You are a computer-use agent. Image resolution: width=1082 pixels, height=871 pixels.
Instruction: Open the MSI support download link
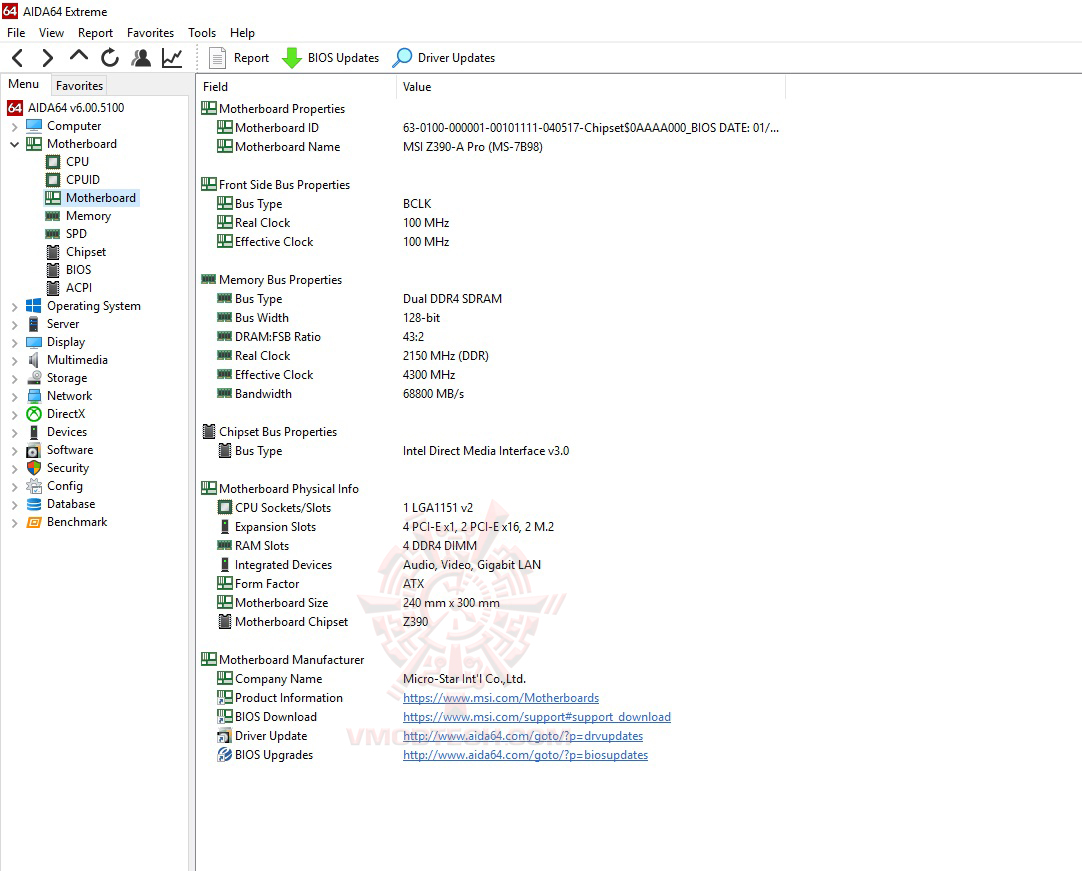537,717
